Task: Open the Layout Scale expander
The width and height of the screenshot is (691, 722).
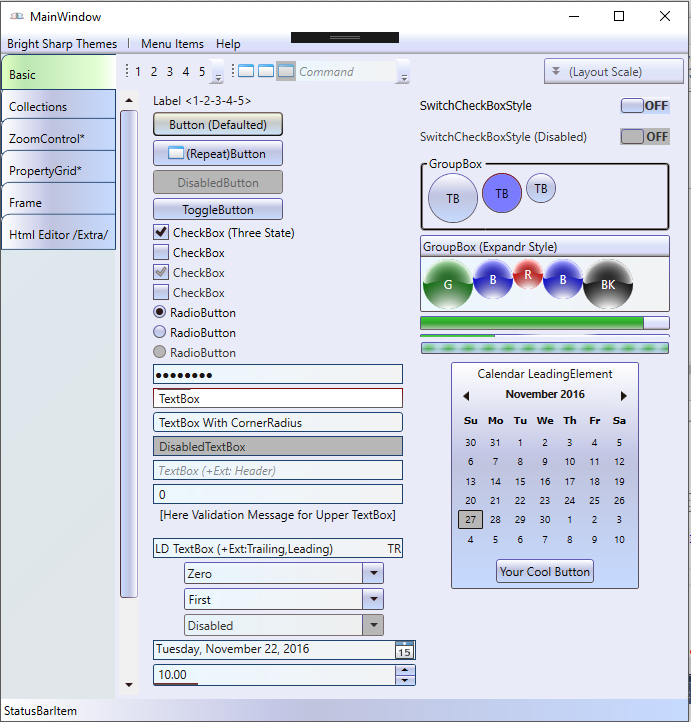Action: pos(613,72)
